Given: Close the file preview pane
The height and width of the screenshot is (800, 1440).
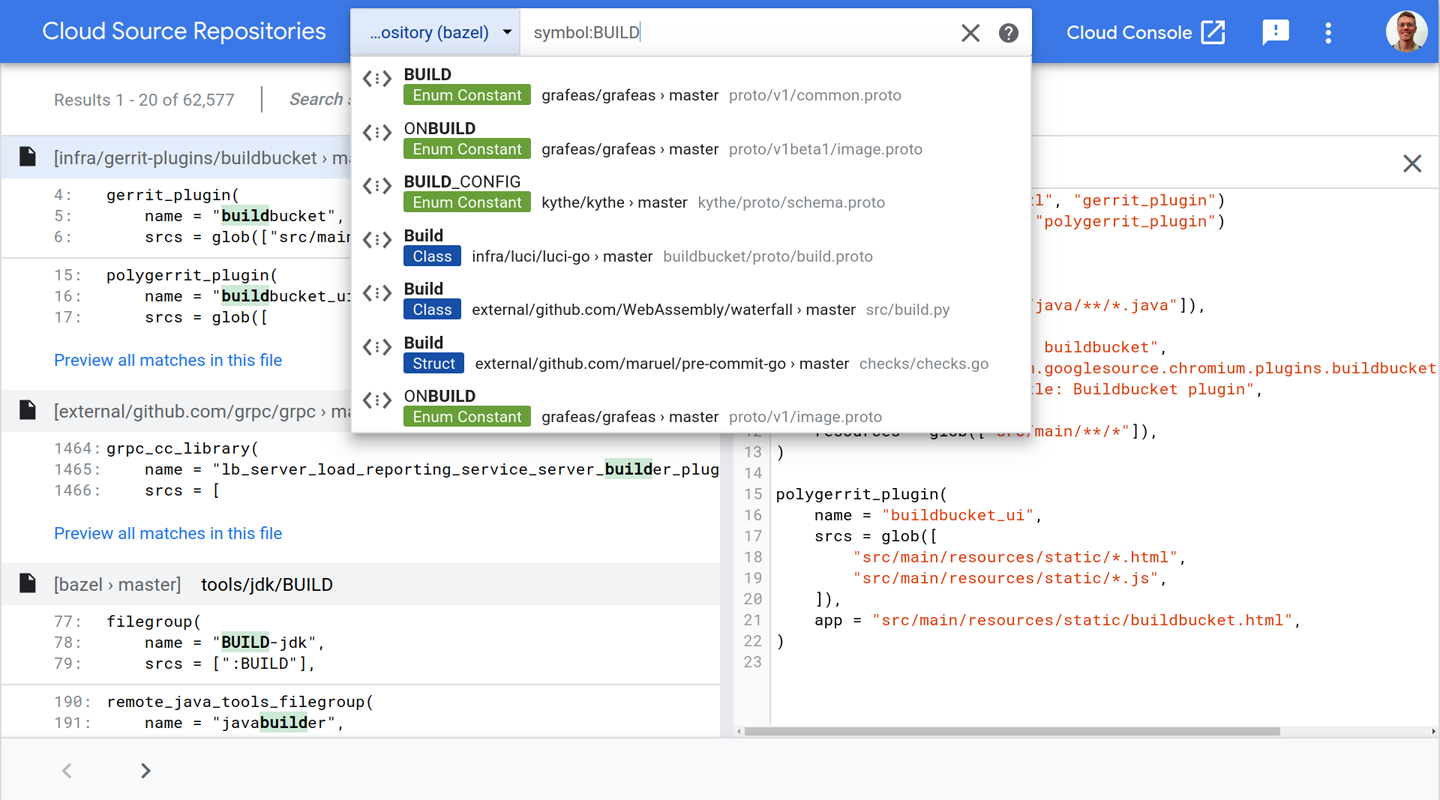Looking at the screenshot, I should (x=1412, y=163).
